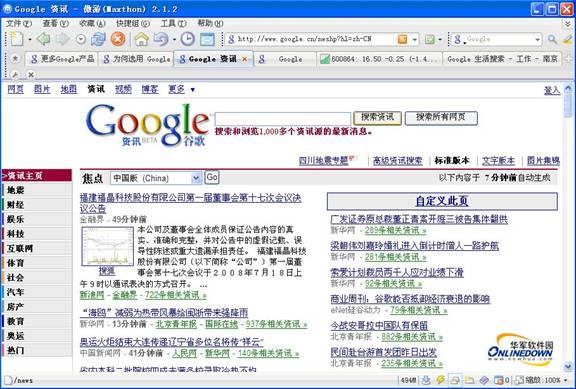Open the history clock icon
576x389 pixels.
(188, 39)
